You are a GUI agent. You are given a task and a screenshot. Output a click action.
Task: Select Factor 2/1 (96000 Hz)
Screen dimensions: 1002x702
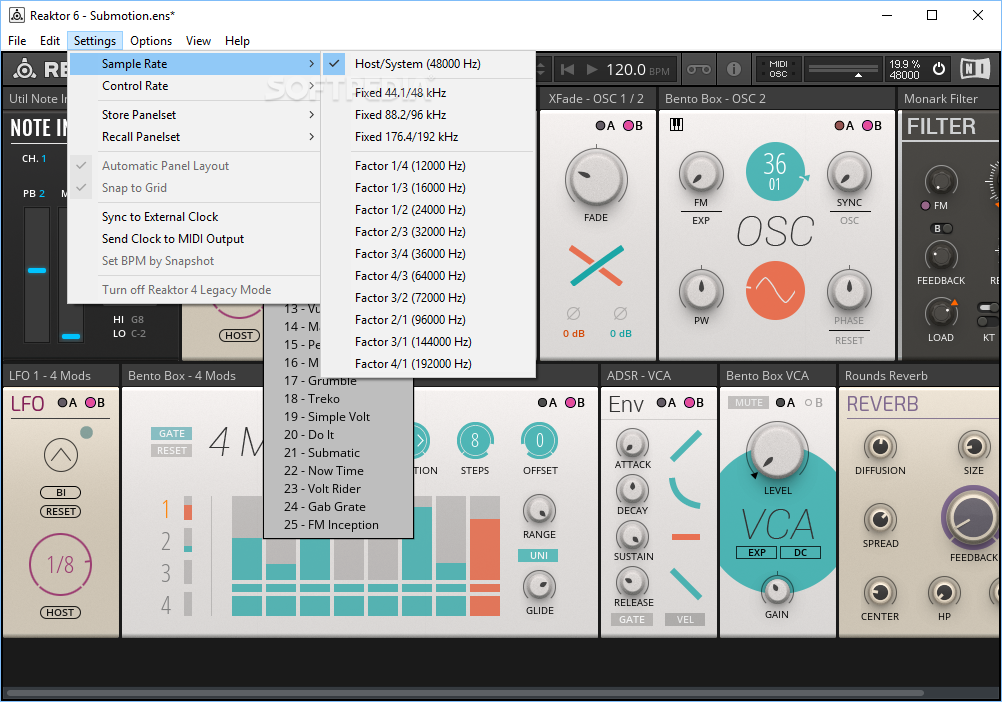[428, 320]
